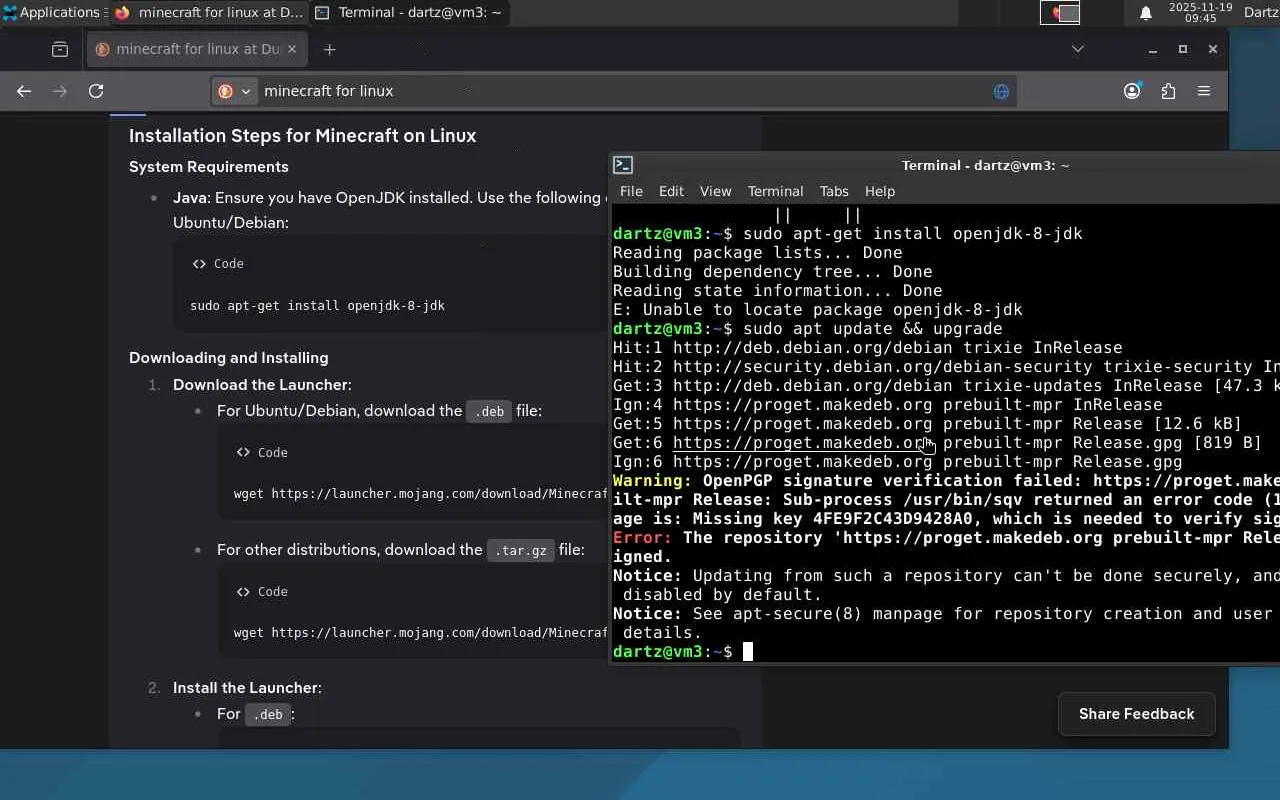1280x800 pixels.
Task: Open underlined proget.makedeb.org link on Get:6 line
Action: (x=802, y=443)
